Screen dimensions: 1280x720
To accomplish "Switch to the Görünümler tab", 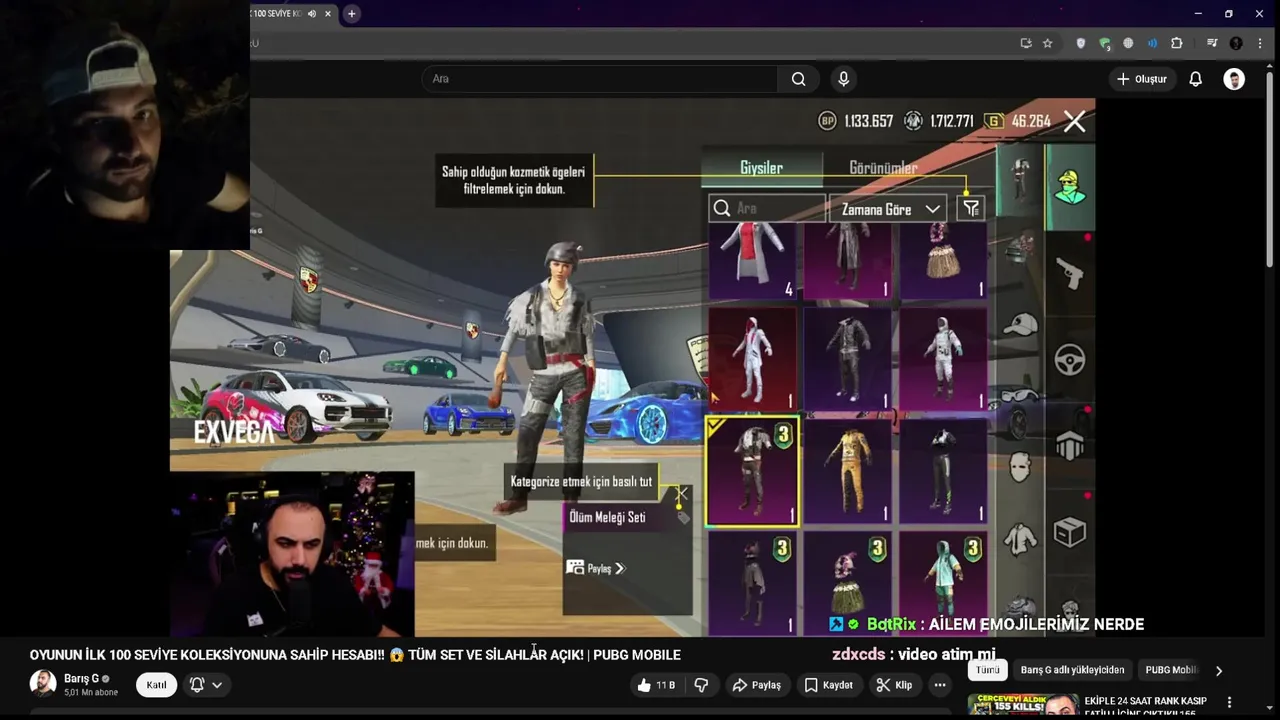I will [883, 168].
